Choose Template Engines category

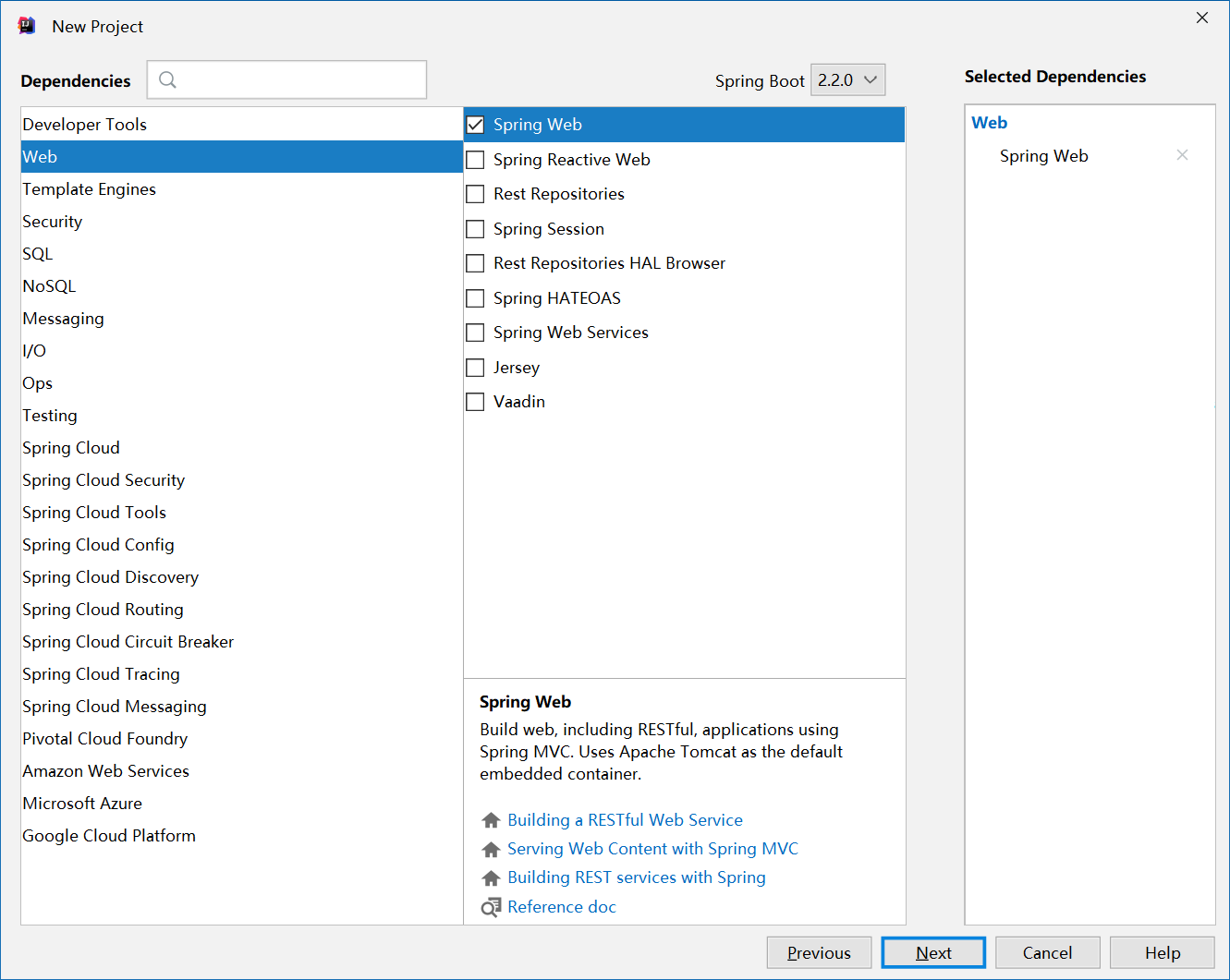click(241, 189)
